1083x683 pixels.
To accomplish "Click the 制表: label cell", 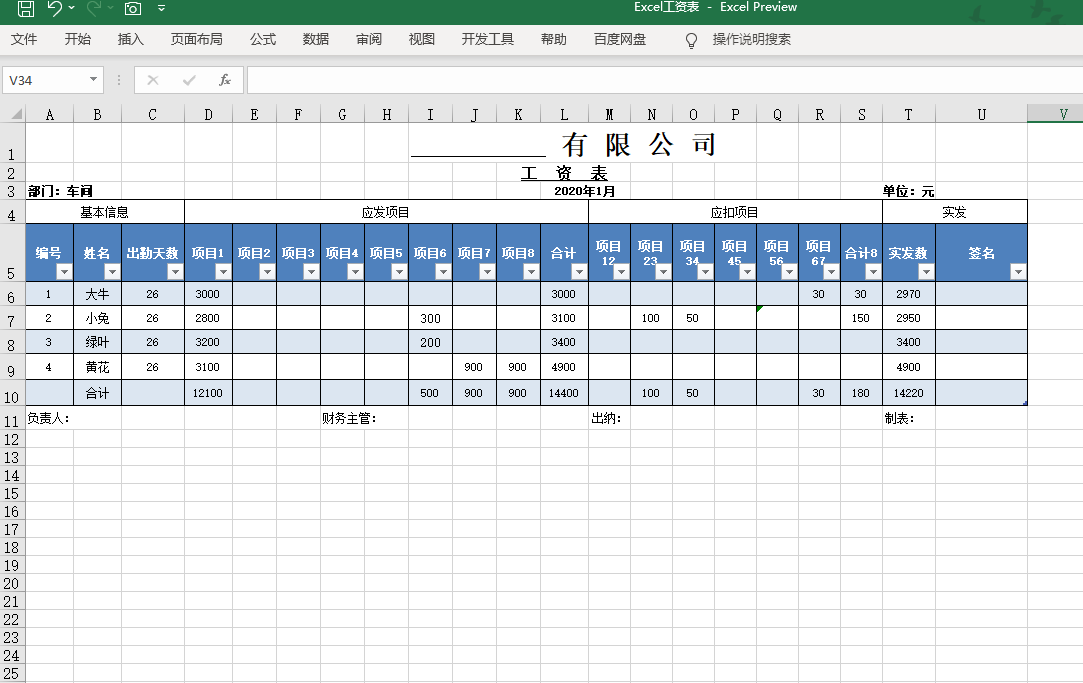I will pyautogui.click(x=899, y=418).
